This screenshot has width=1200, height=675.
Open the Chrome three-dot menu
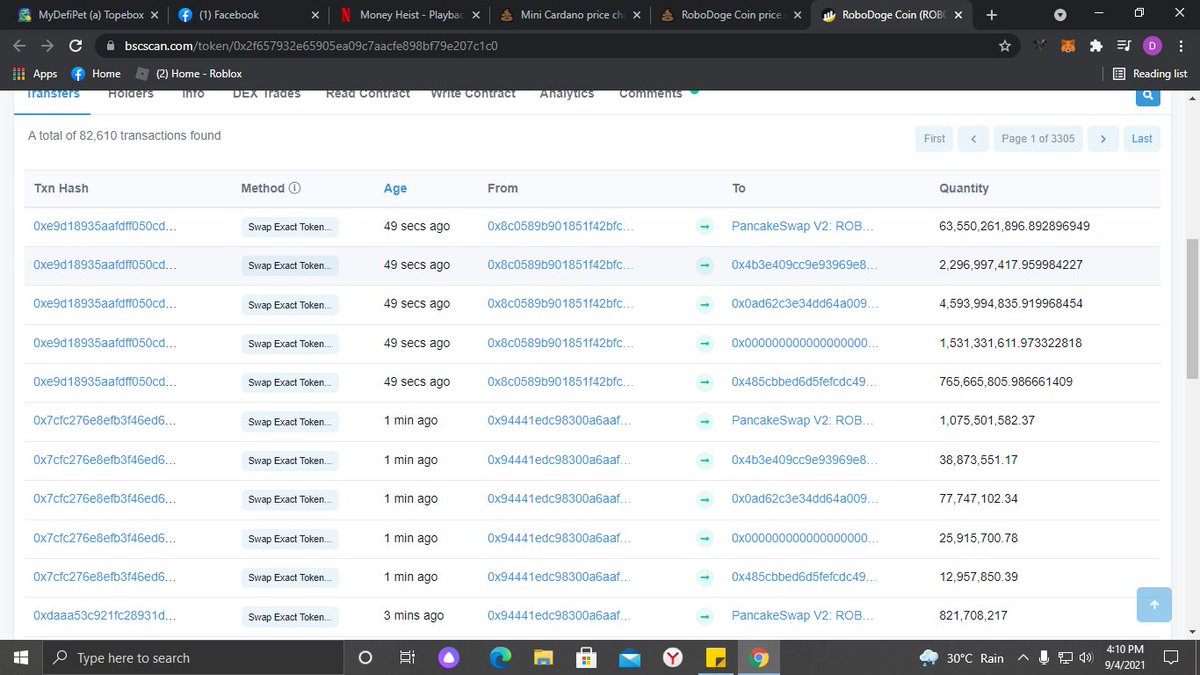click(x=1180, y=46)
